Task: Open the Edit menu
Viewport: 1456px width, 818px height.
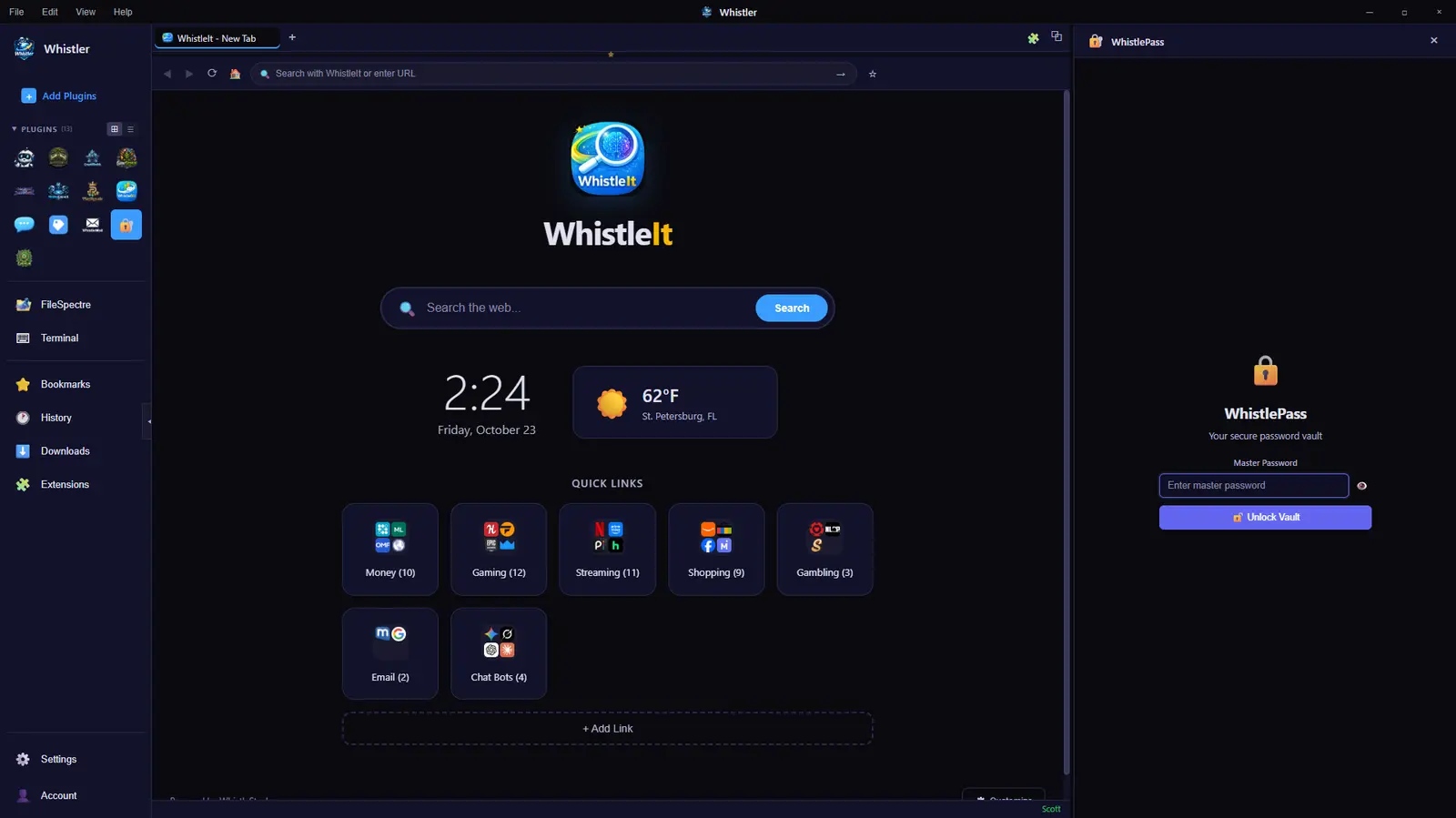Action: click(x=50, y=12)
